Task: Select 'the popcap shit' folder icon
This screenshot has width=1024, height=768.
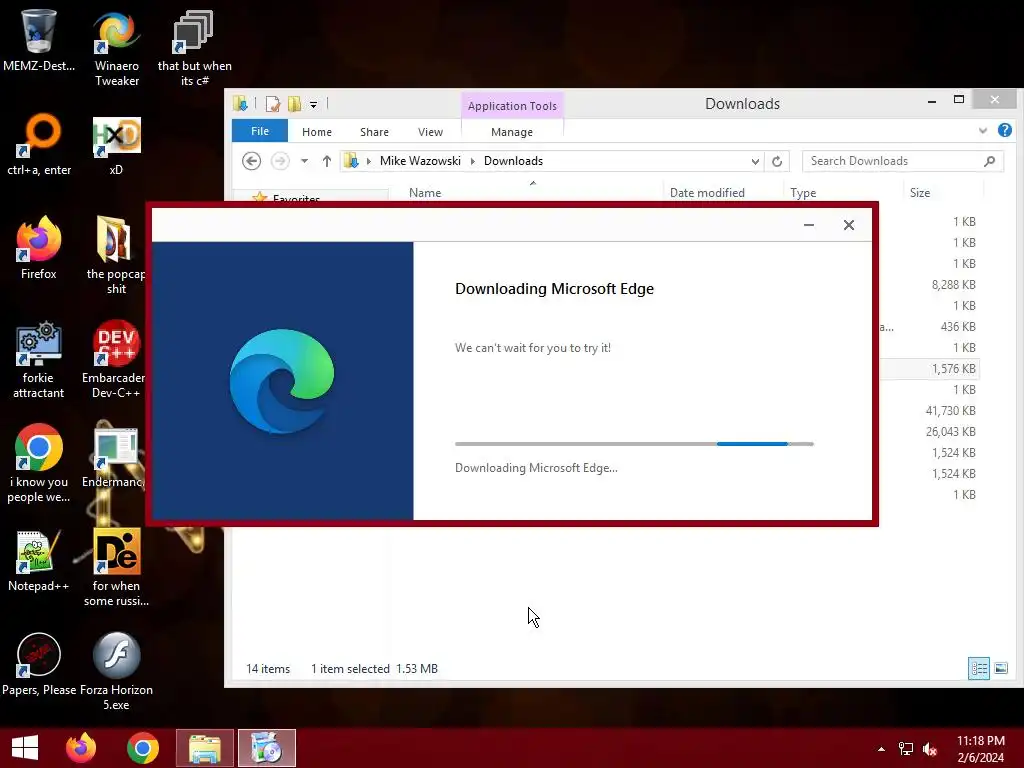Action: (116, 256)
